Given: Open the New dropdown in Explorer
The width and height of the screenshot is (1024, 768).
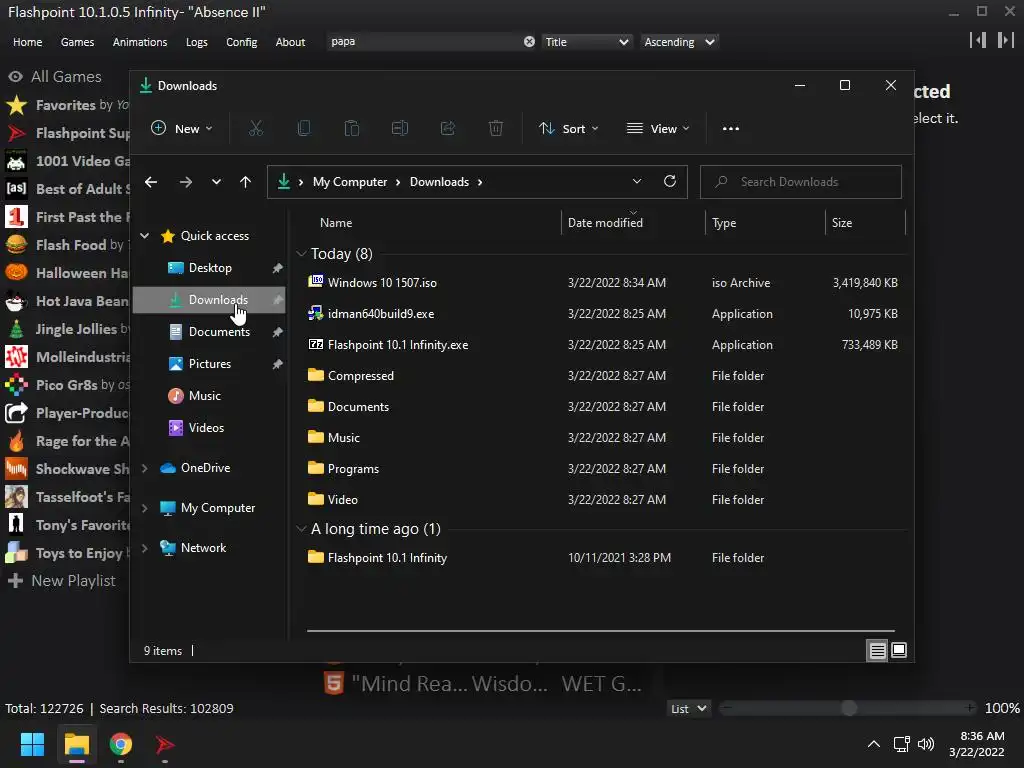Looking at the screenshot, I should coord(181,129).
